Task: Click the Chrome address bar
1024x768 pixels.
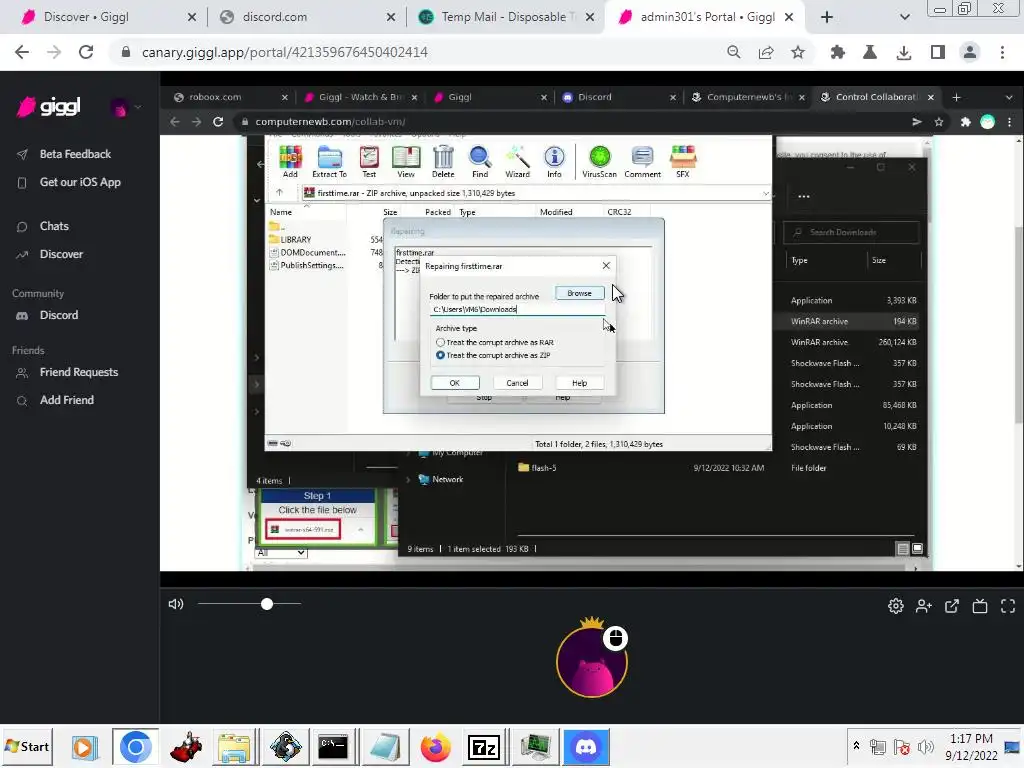Action: pyautogui.click(x=418, y=52)
